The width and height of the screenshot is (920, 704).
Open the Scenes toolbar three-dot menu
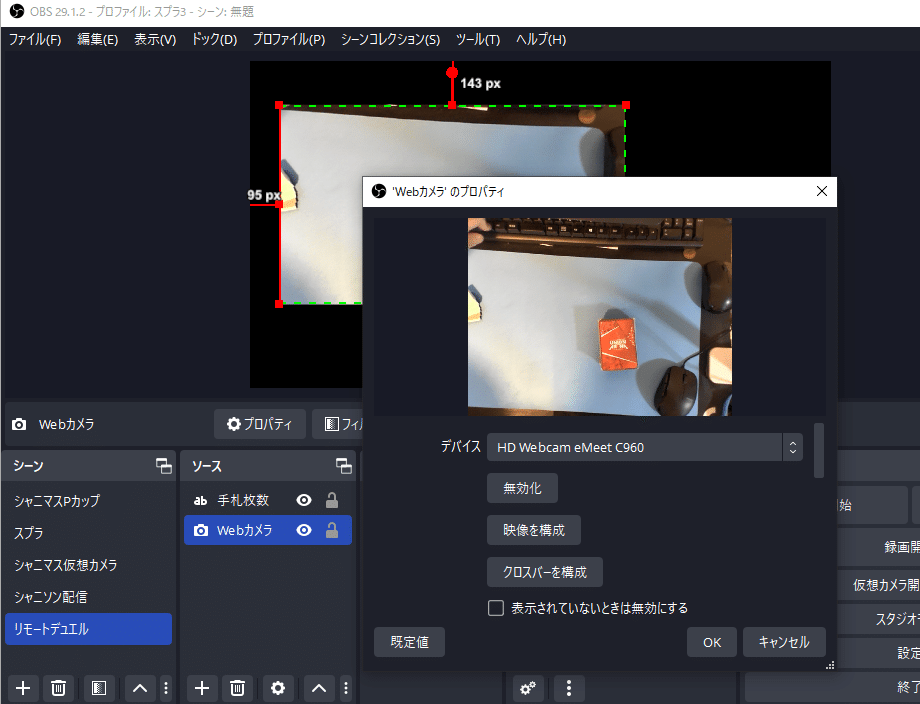point(166,688)
